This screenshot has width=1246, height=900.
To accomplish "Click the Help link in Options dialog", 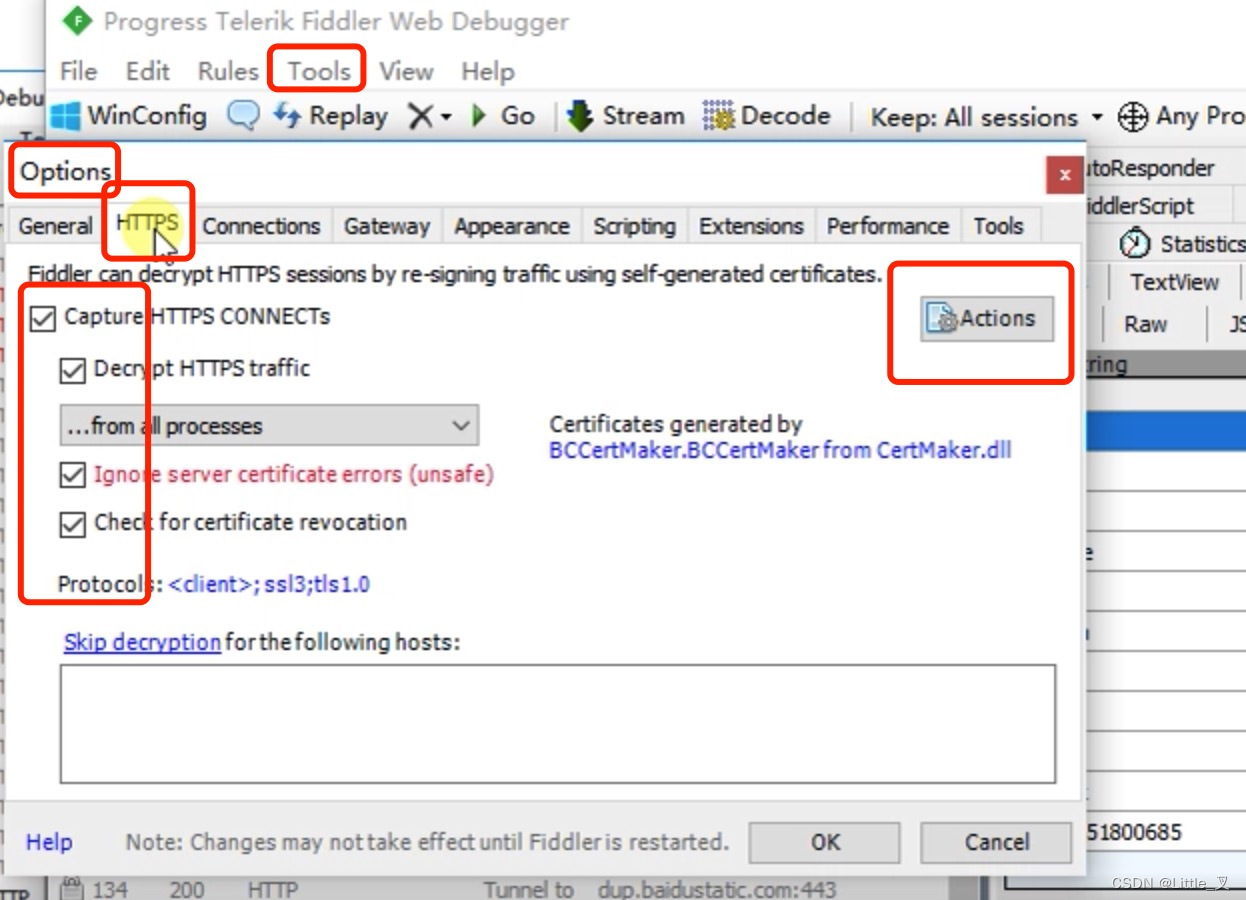I will pos(49,842).
